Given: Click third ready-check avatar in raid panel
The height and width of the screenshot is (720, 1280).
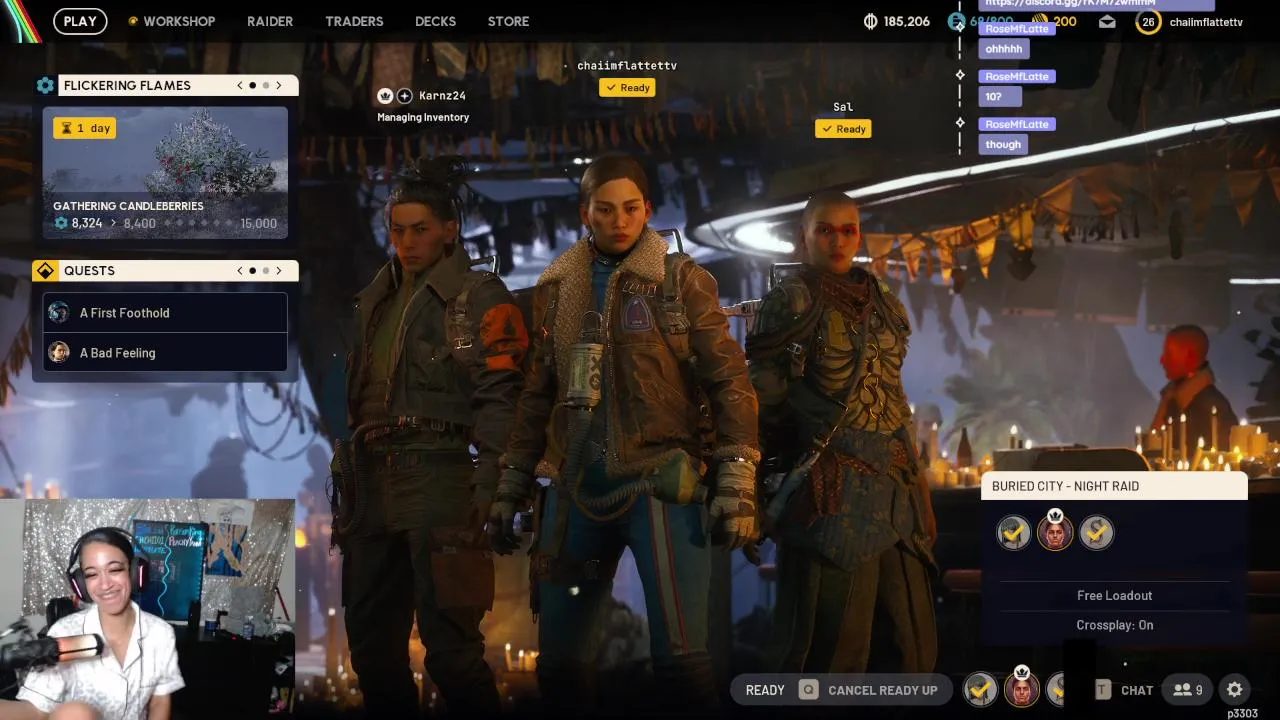Looking at the screenshot, I should coord(1096,533).
